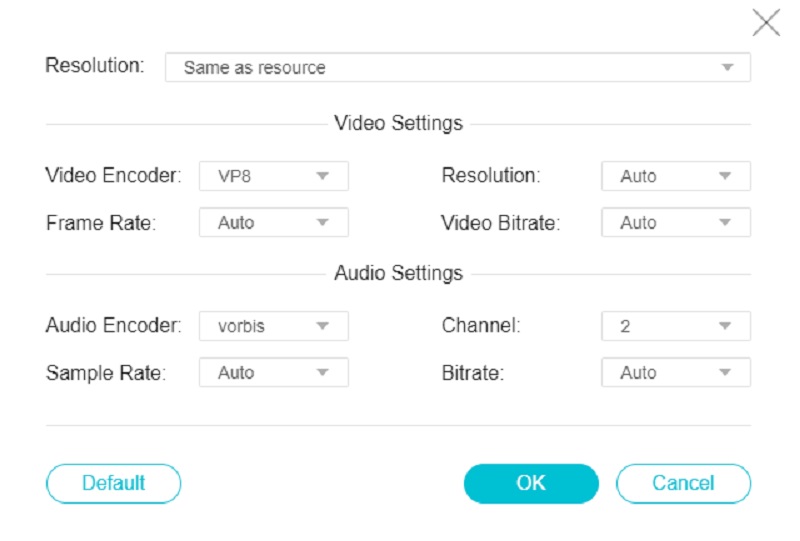The image size is (800, 541).
Task: Open the audio Bitrate dropdown
Action: pos(675,373)
